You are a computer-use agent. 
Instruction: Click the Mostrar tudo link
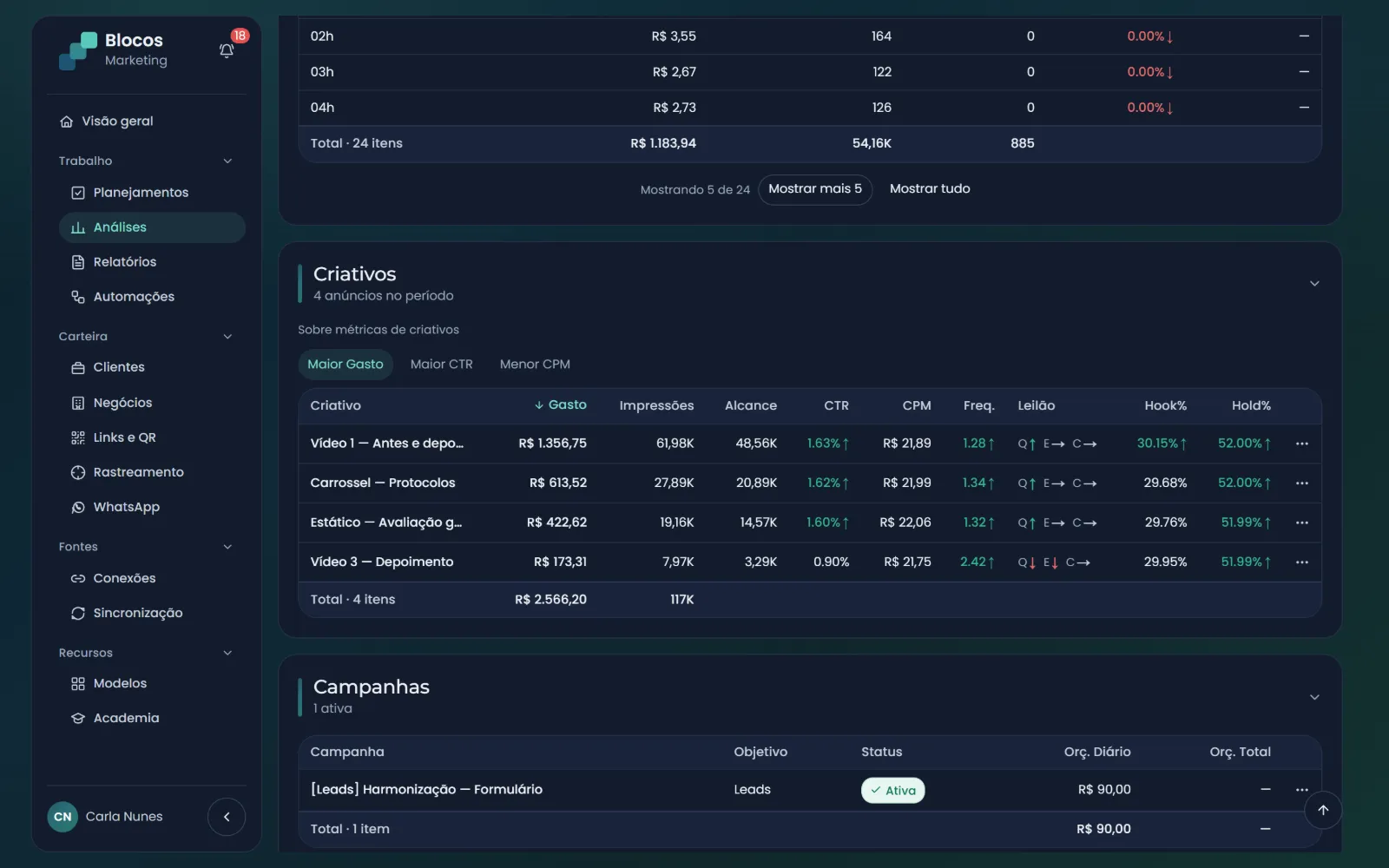coord(930,189)
